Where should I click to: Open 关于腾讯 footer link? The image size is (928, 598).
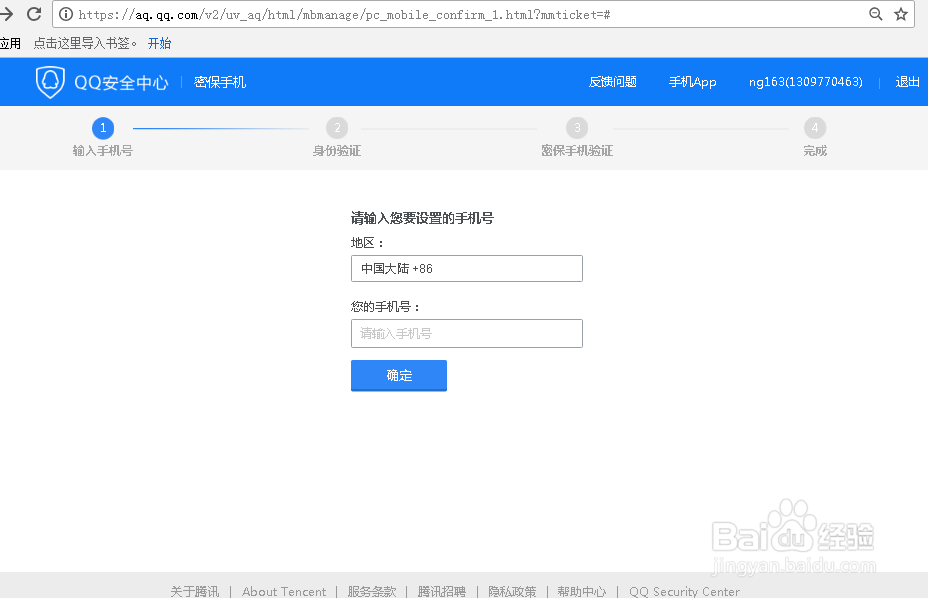195,591
